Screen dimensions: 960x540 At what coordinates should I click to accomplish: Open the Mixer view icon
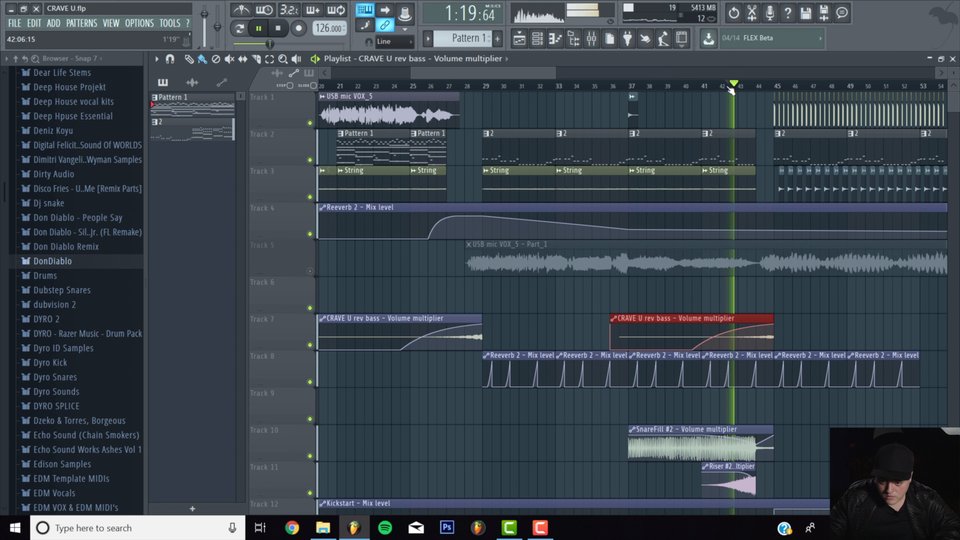coord(591,39)
